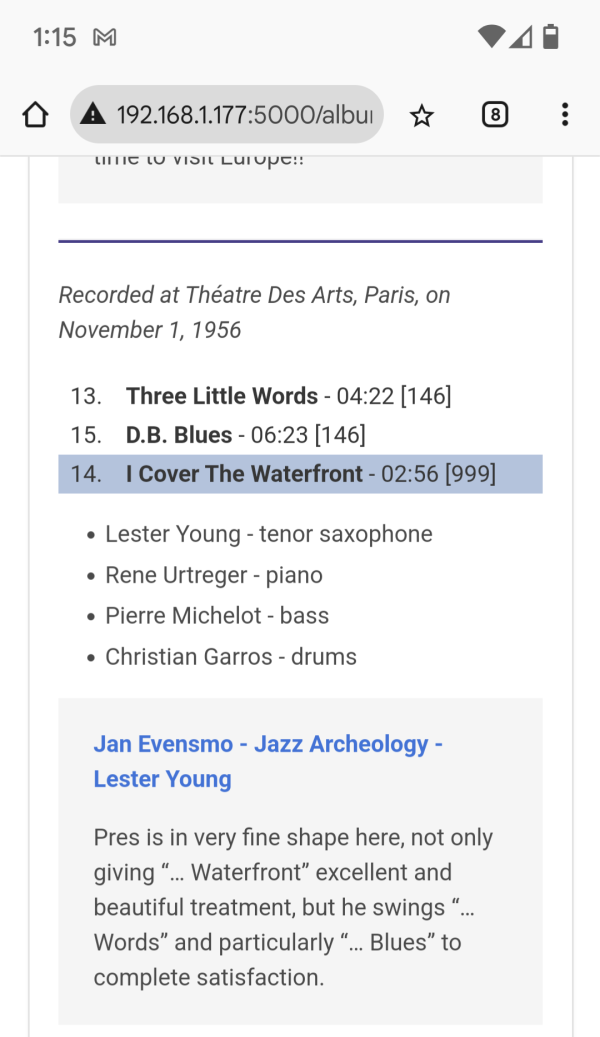Bookmark page with the star icon
The image size is (600, 1037).
[x=421, y=116]
